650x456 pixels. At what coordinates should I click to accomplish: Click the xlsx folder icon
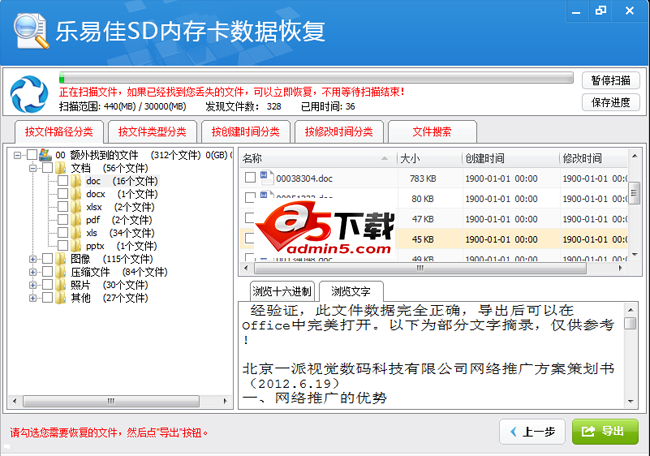coord(76,206)
